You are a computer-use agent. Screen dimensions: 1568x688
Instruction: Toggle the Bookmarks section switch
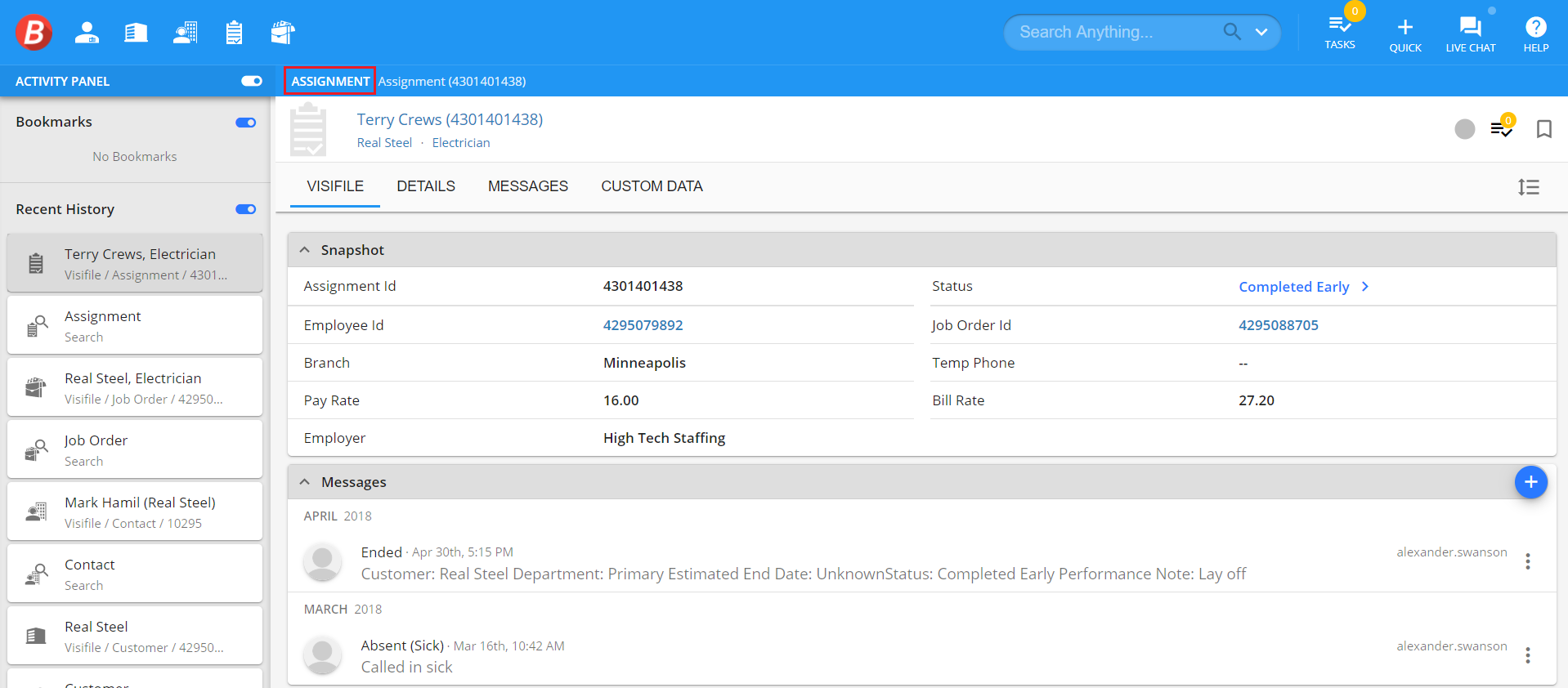(246, 123)
